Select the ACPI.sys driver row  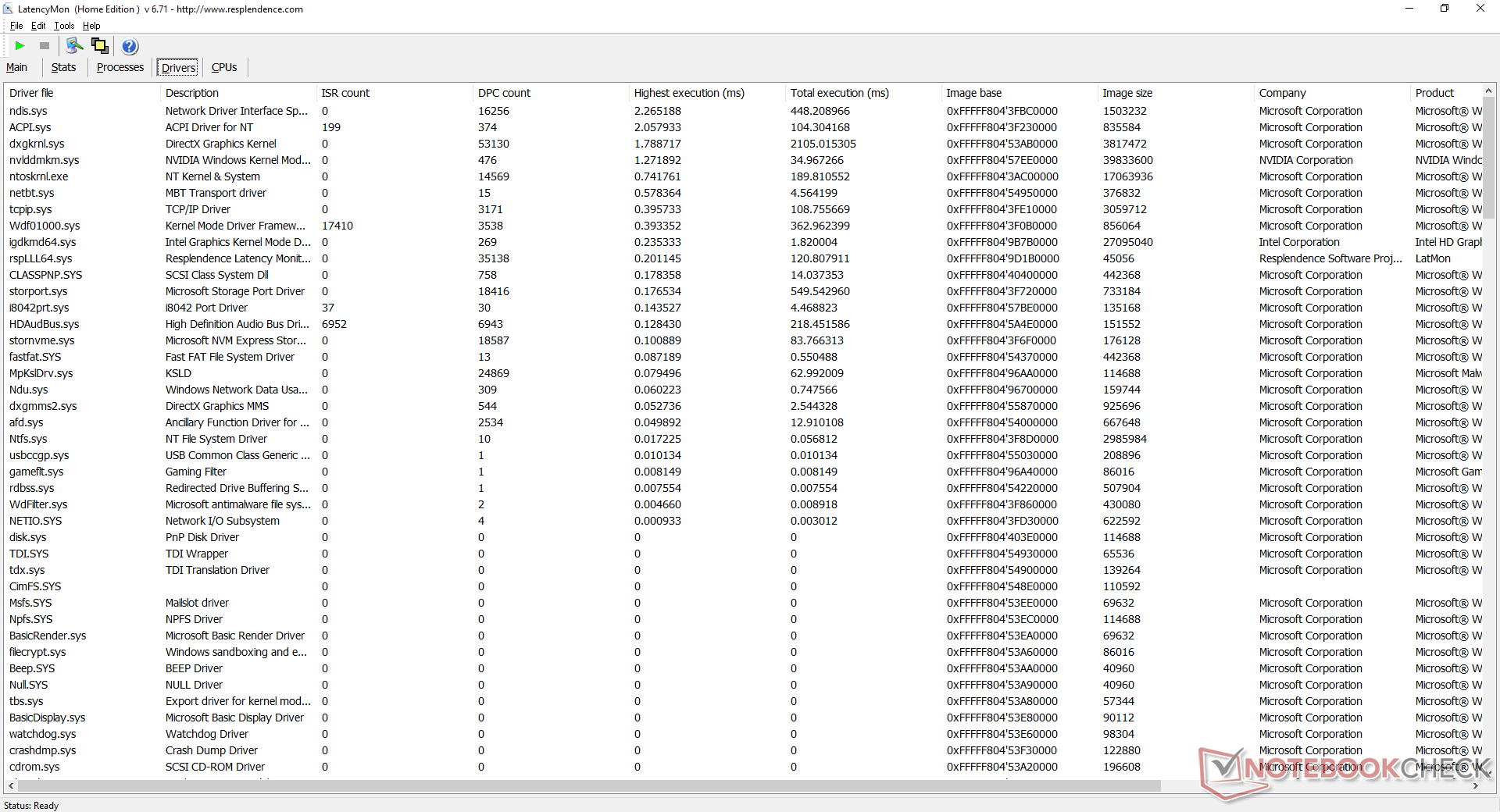coord(743,127)
